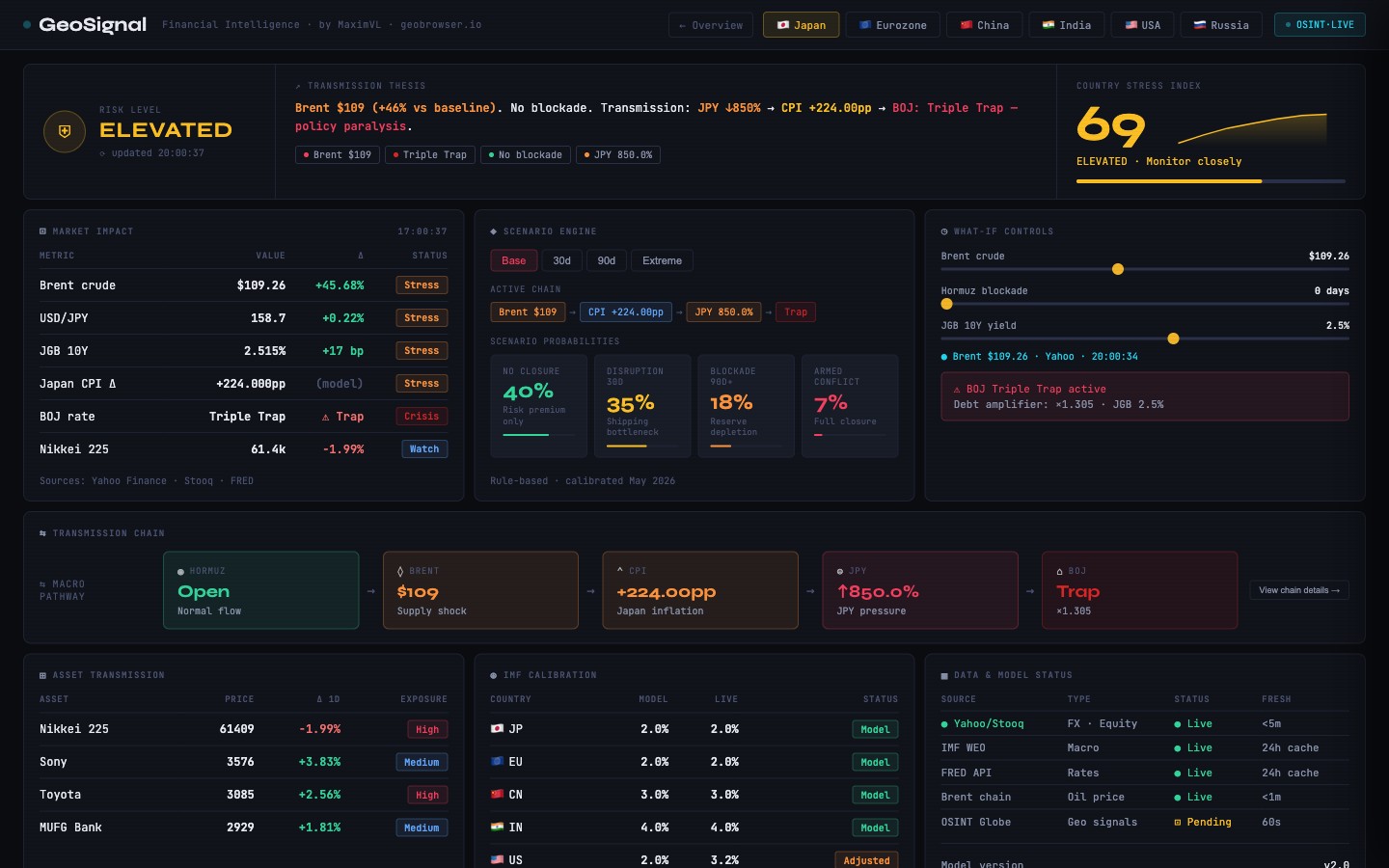Click the Watch badge for Nikkei 225

[424, 449]
